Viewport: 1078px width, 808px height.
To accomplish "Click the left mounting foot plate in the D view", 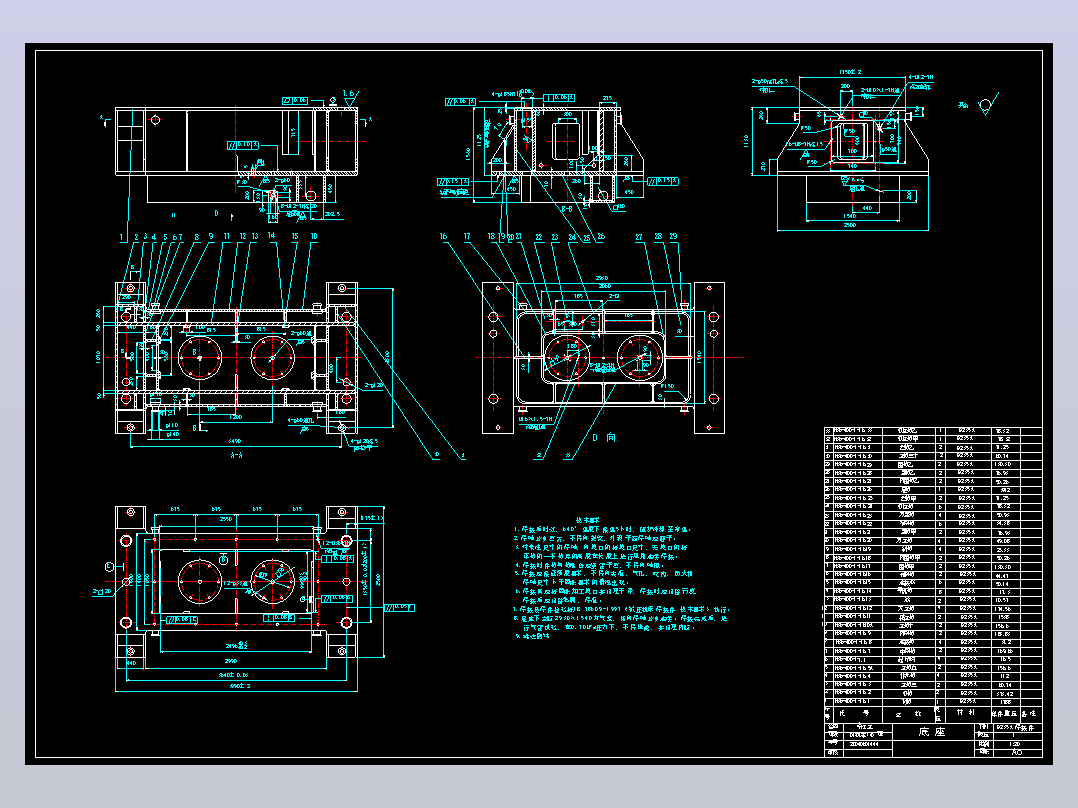I will point(498,358).
